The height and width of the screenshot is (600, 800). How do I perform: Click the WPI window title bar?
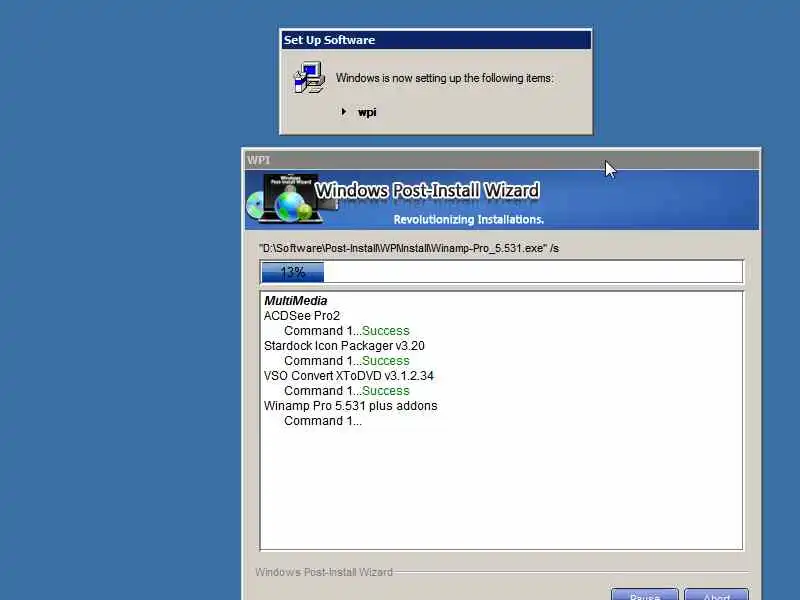pos(502,160)
